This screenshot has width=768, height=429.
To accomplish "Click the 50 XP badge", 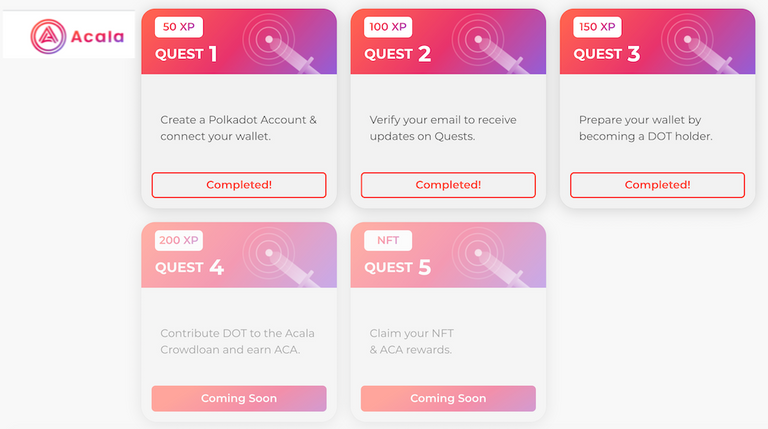I will (179, 27).
